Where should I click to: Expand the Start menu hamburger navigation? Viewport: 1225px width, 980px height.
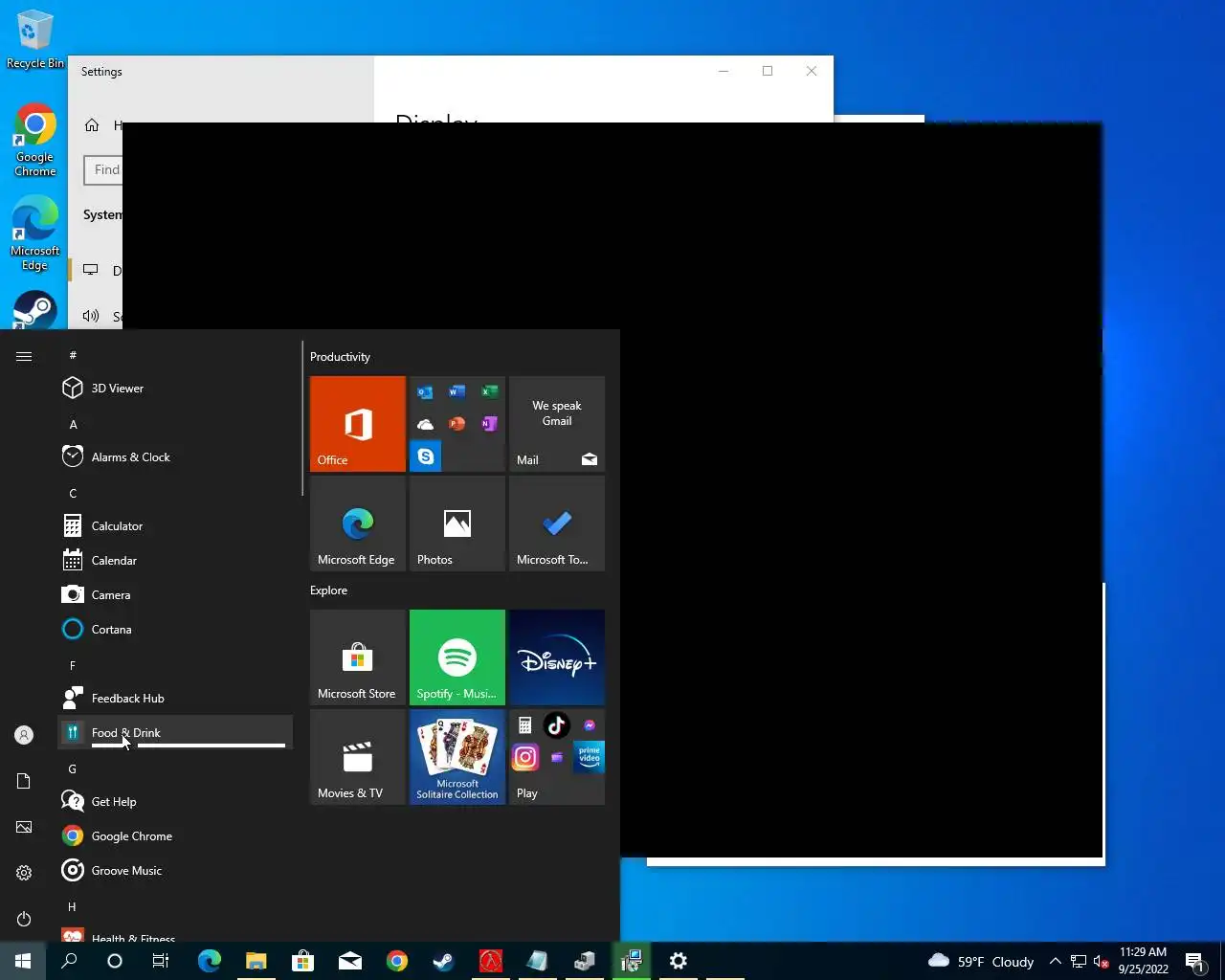(24, 356)
